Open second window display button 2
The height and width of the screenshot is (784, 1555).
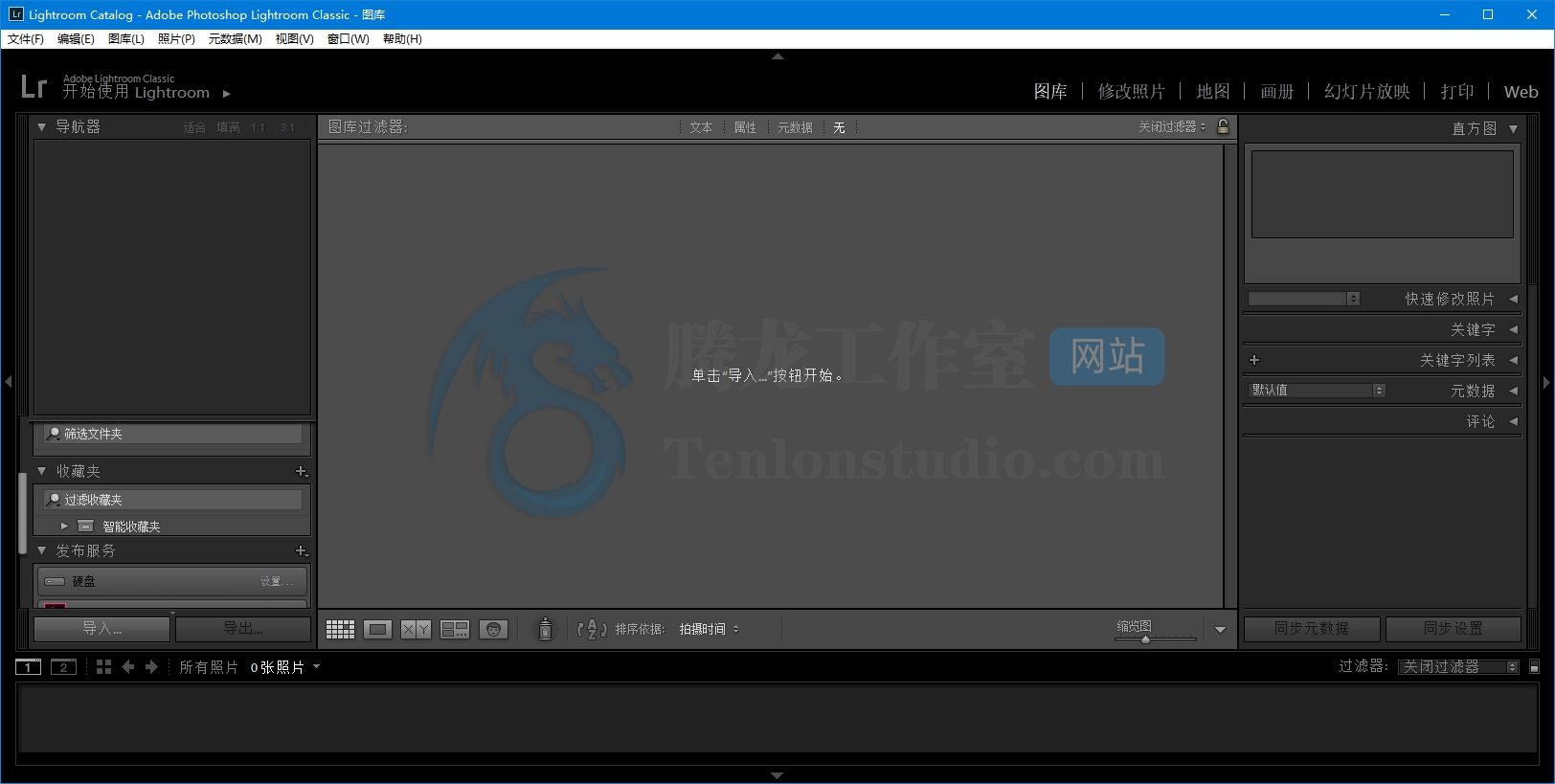[64, 667]
